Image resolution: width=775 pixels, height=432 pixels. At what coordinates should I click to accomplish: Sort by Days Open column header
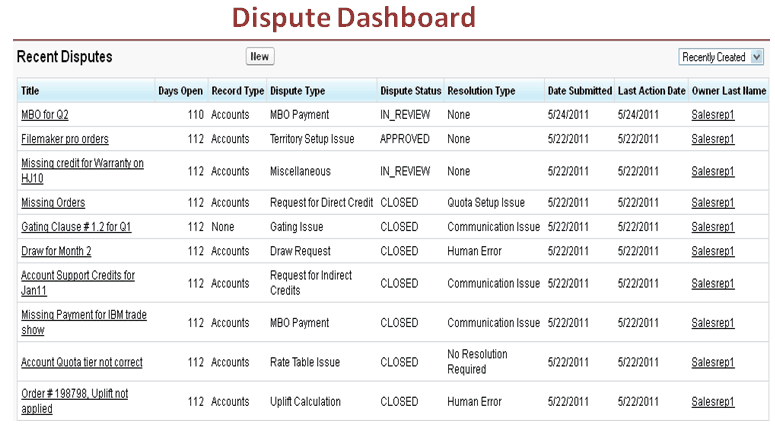[180, 91]
